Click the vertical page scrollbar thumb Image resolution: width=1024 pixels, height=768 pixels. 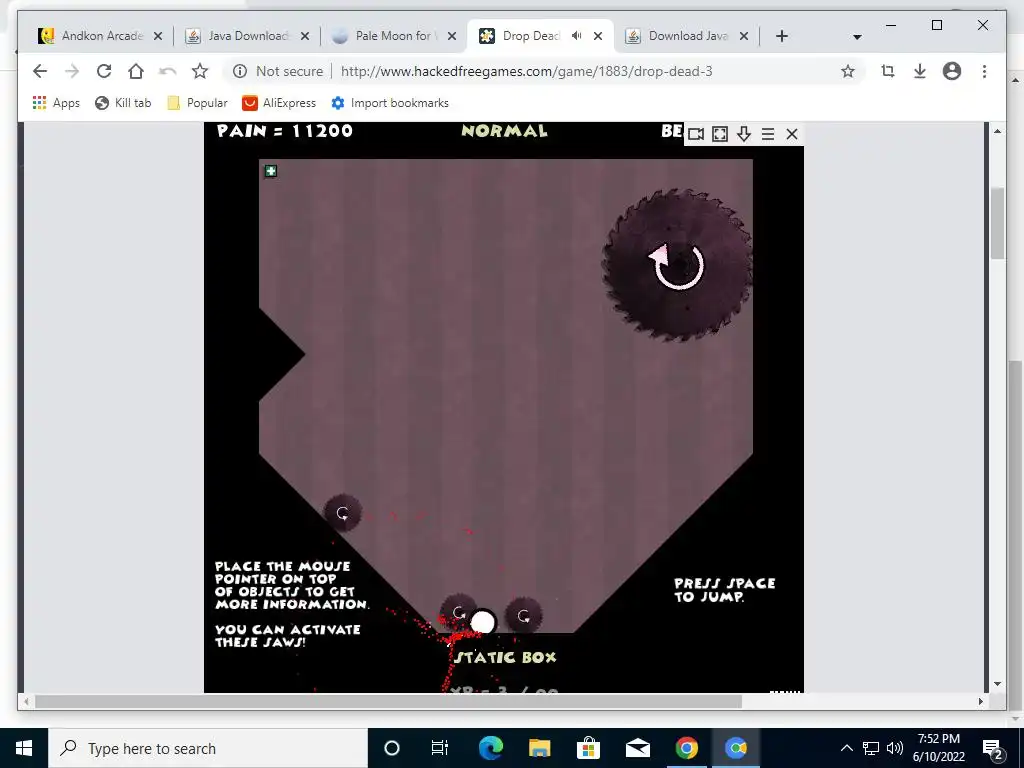pyautogui.click(x=997, y=223)
